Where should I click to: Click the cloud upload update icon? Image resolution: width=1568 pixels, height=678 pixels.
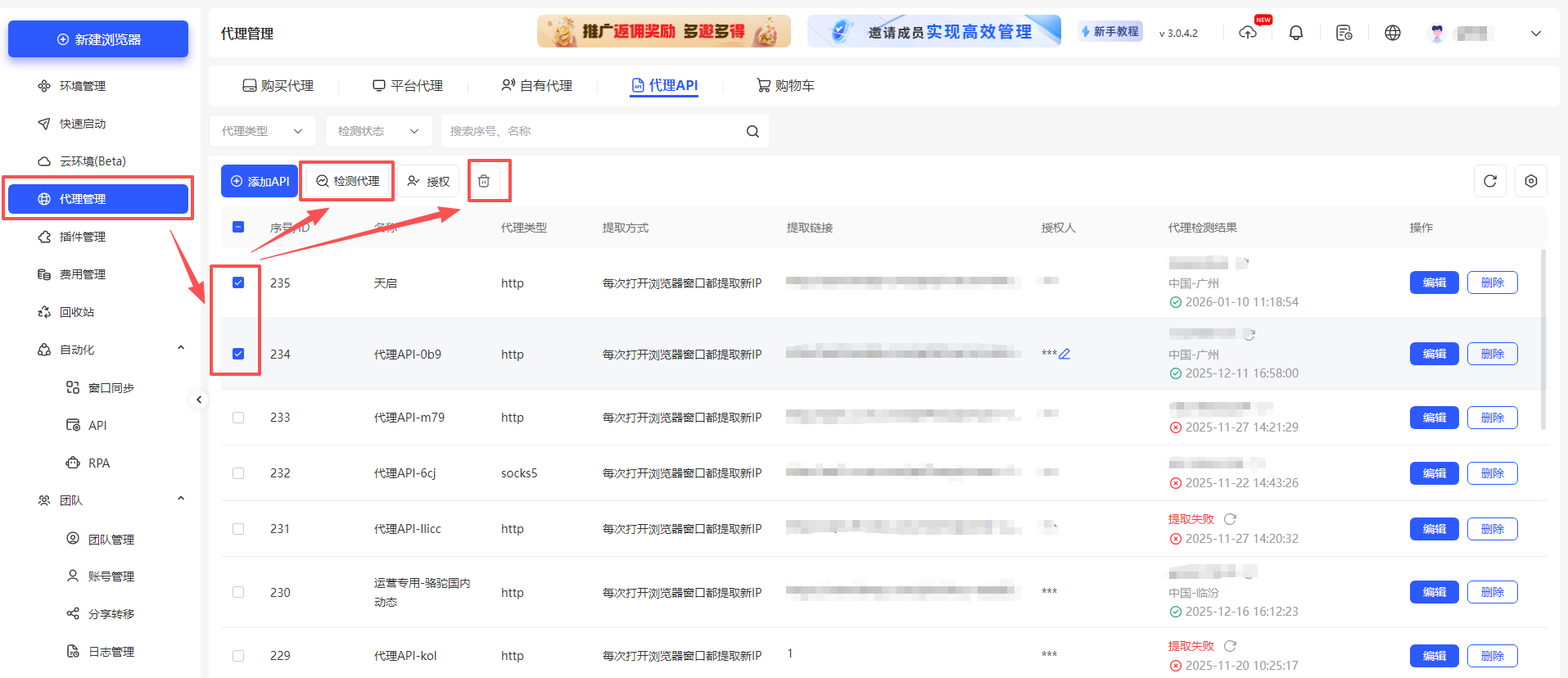[1248, 33]
